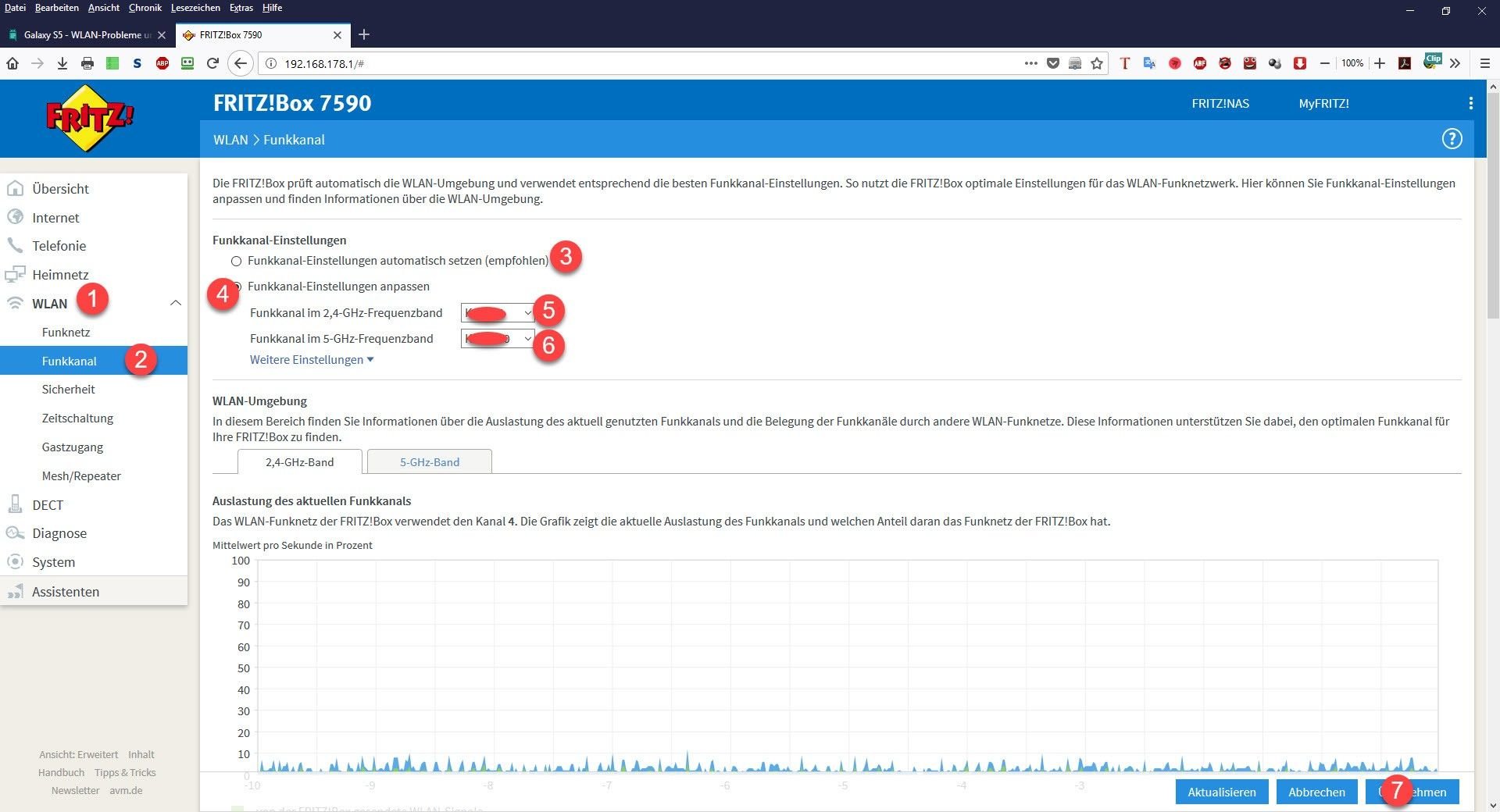Viewport: 1500px width, 812px height.
Task: Select Funkkanal-Einstellungen anpassen option
Action: [x=338, y=287]
